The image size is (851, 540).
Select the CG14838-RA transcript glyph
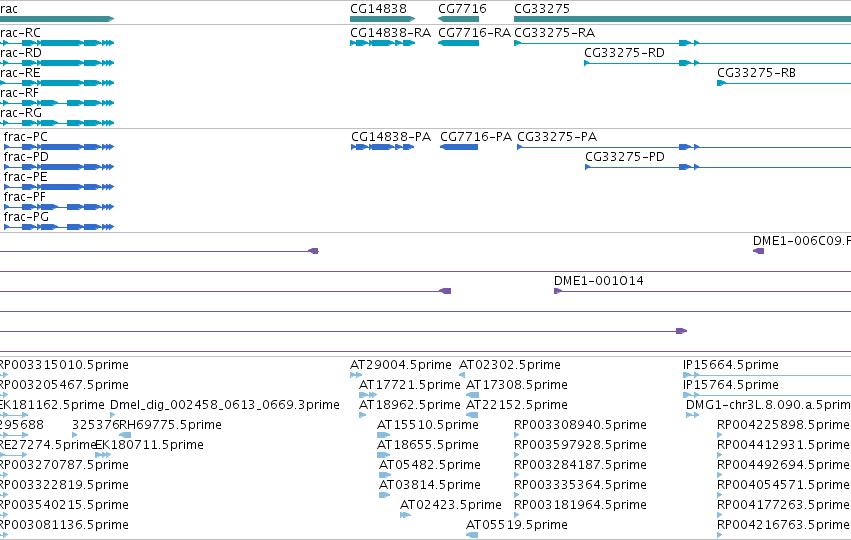pos(382,43)
